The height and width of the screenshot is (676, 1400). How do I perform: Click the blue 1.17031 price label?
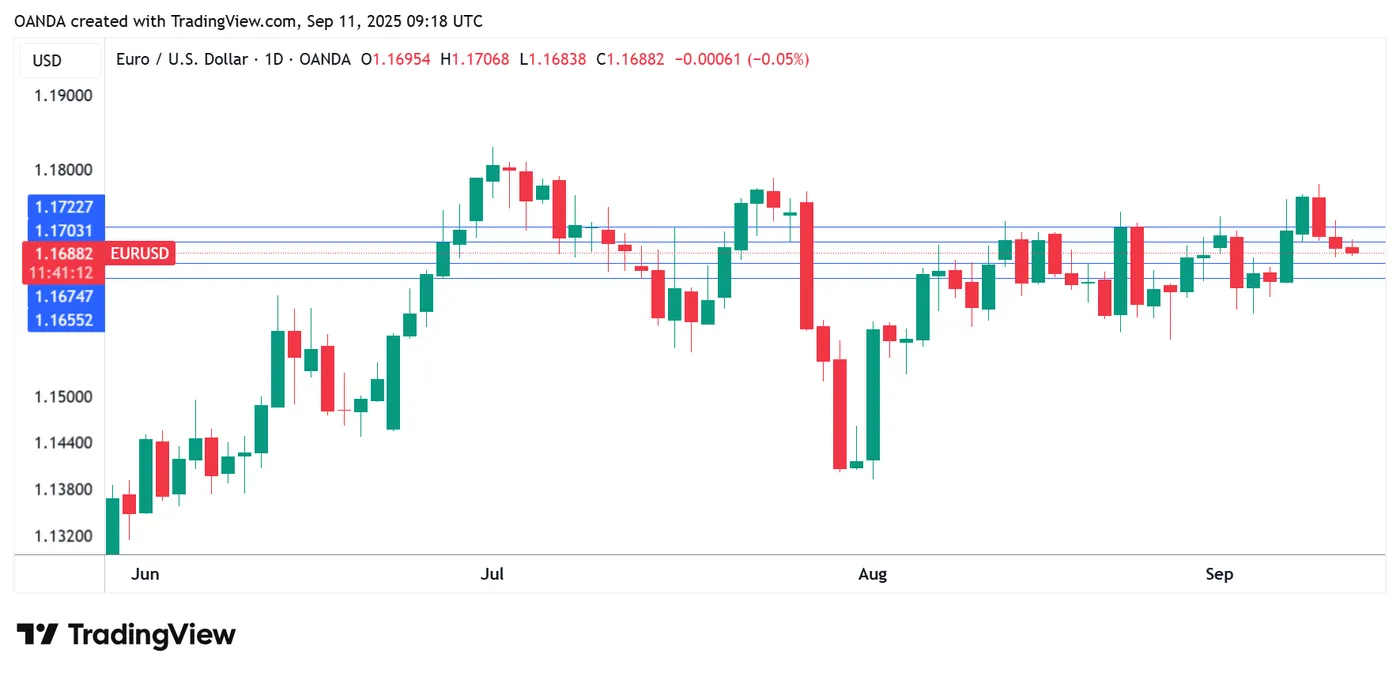coord(64,231)
